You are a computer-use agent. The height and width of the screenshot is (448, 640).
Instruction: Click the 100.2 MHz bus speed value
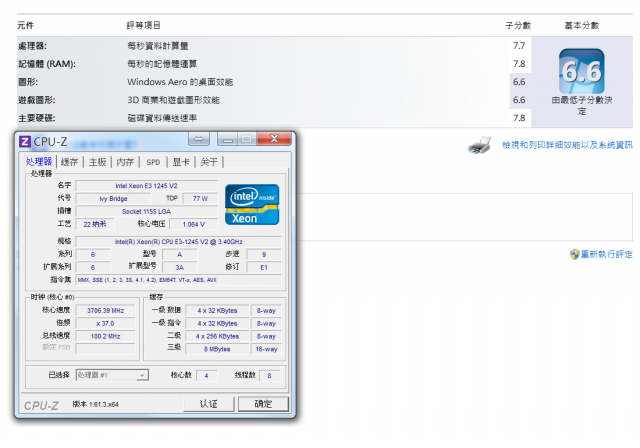pos(105,336)
